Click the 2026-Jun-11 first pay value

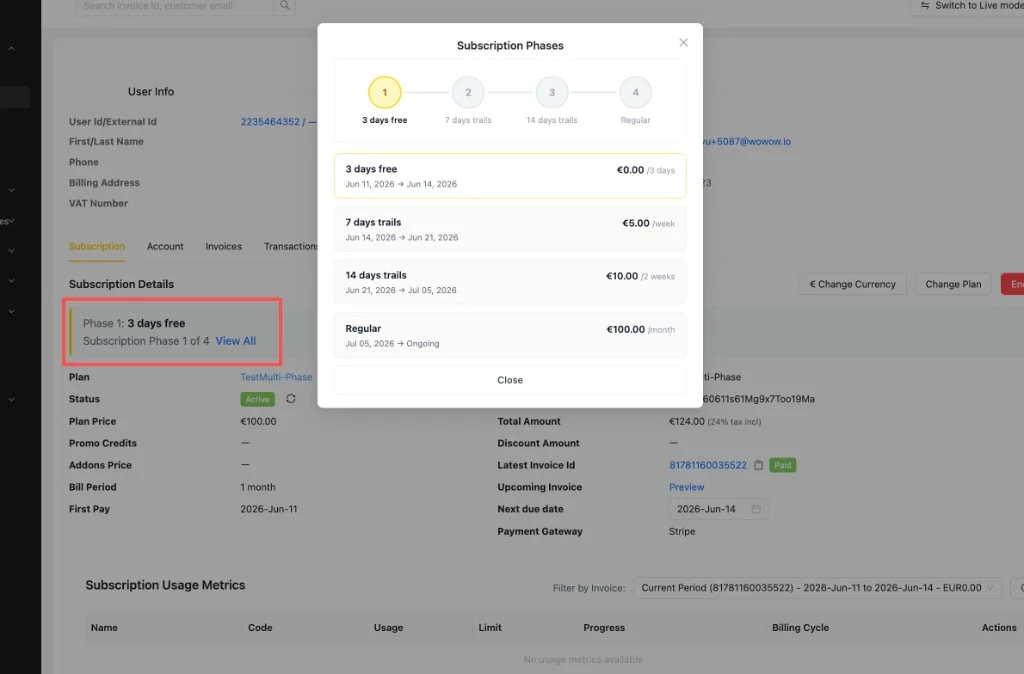[268, 509]
